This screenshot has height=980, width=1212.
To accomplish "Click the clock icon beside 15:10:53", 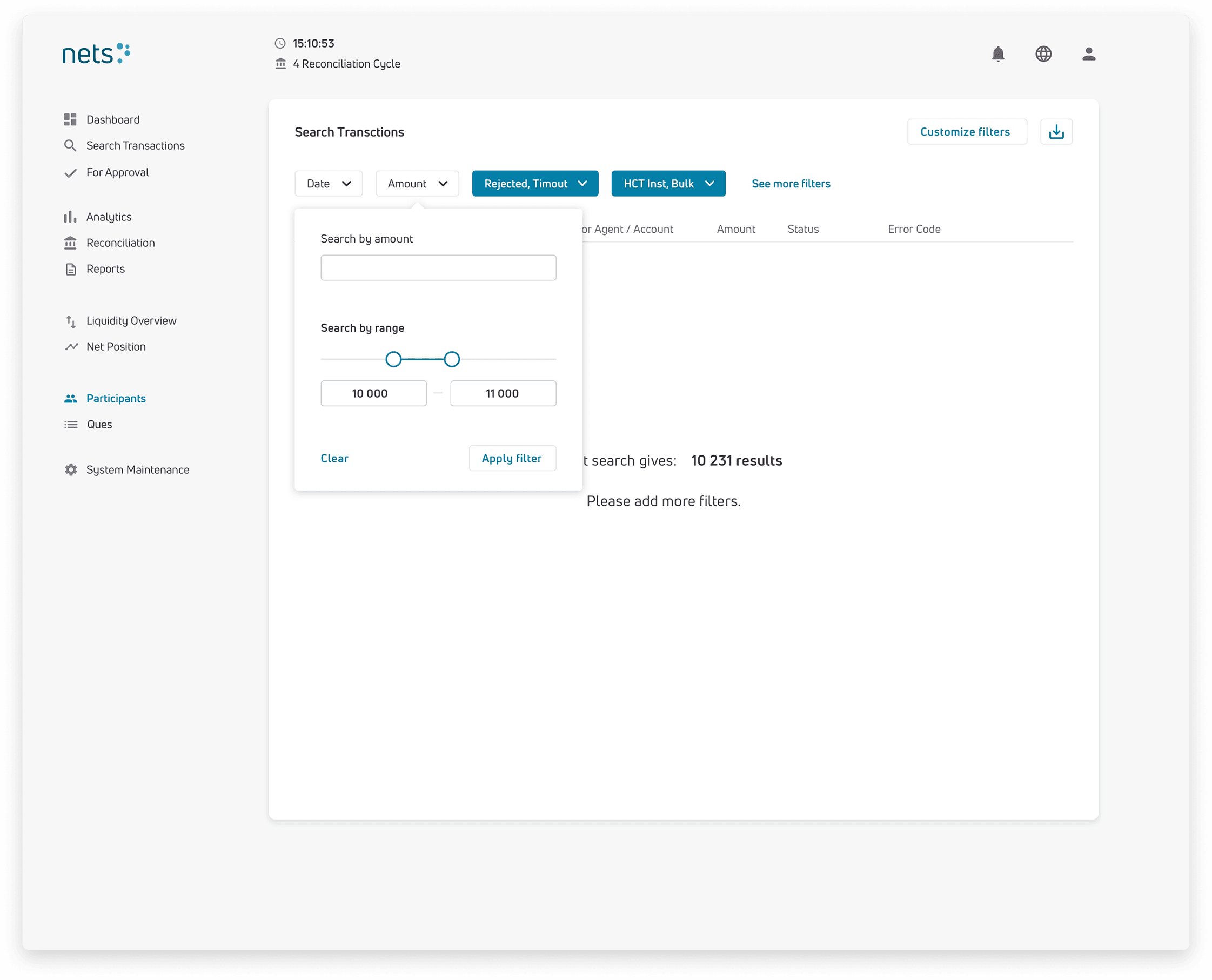I will [x=280, y=43].
